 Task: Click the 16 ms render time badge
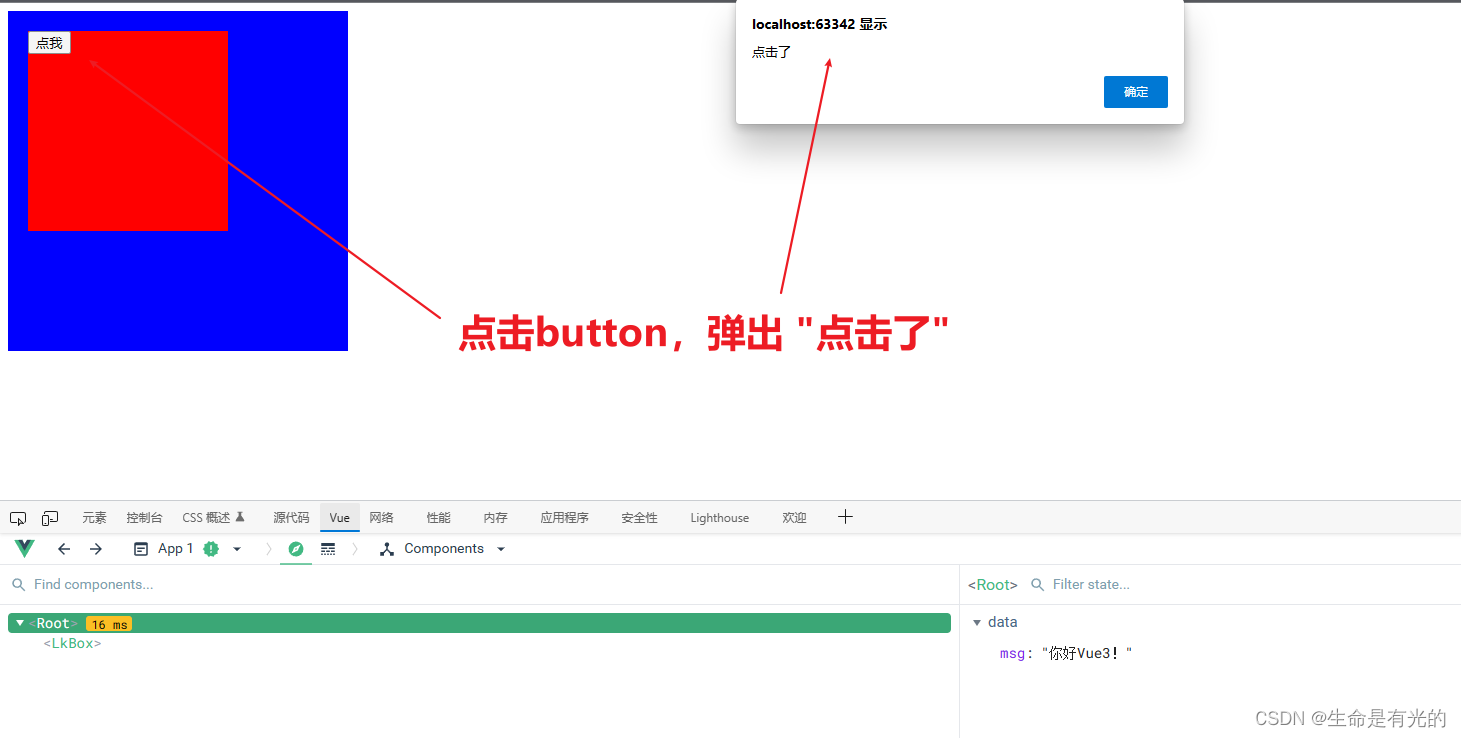[x=109, y=624]
